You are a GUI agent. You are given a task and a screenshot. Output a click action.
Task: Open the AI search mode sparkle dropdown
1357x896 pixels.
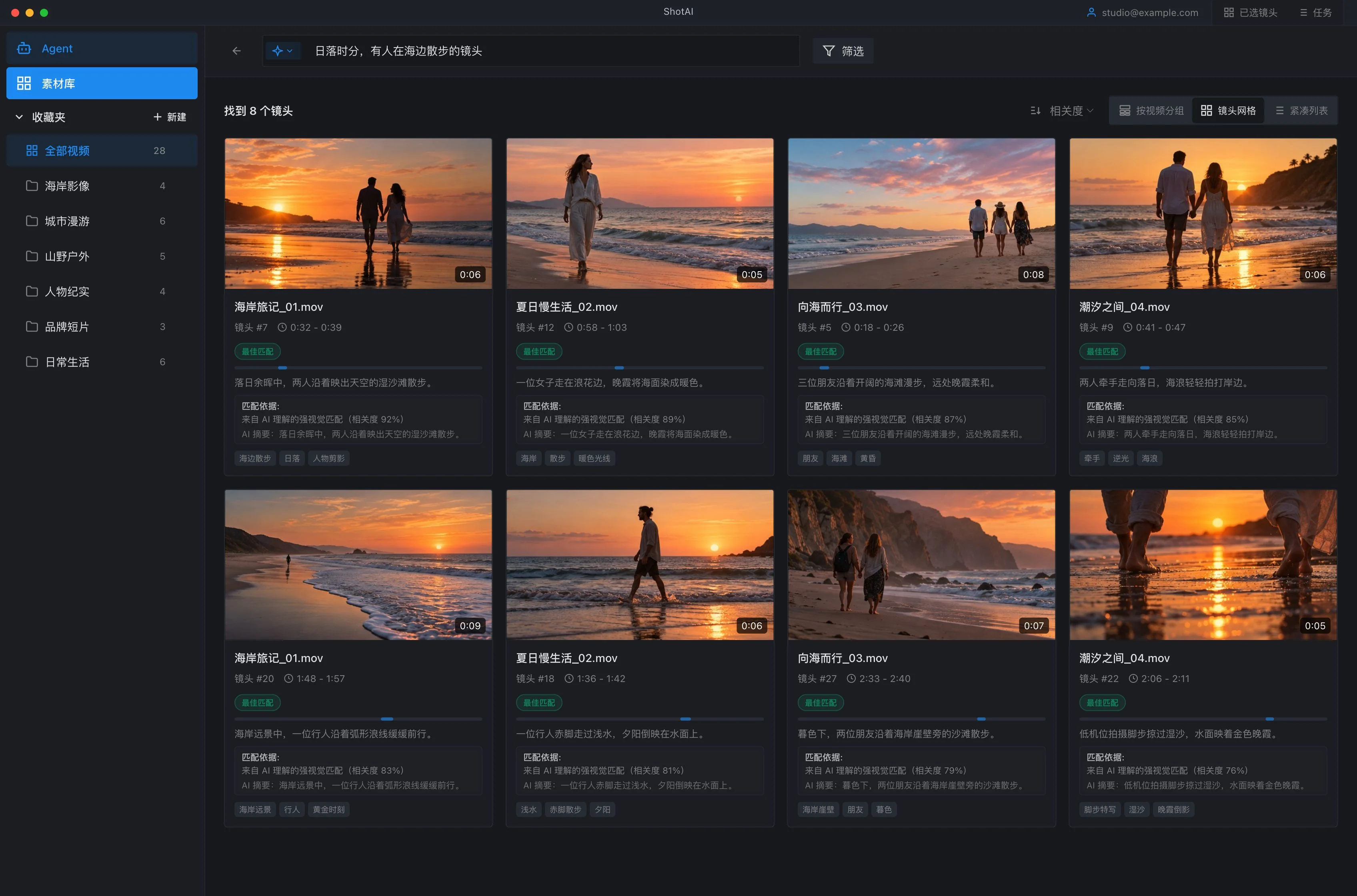(x=282, y=51)
